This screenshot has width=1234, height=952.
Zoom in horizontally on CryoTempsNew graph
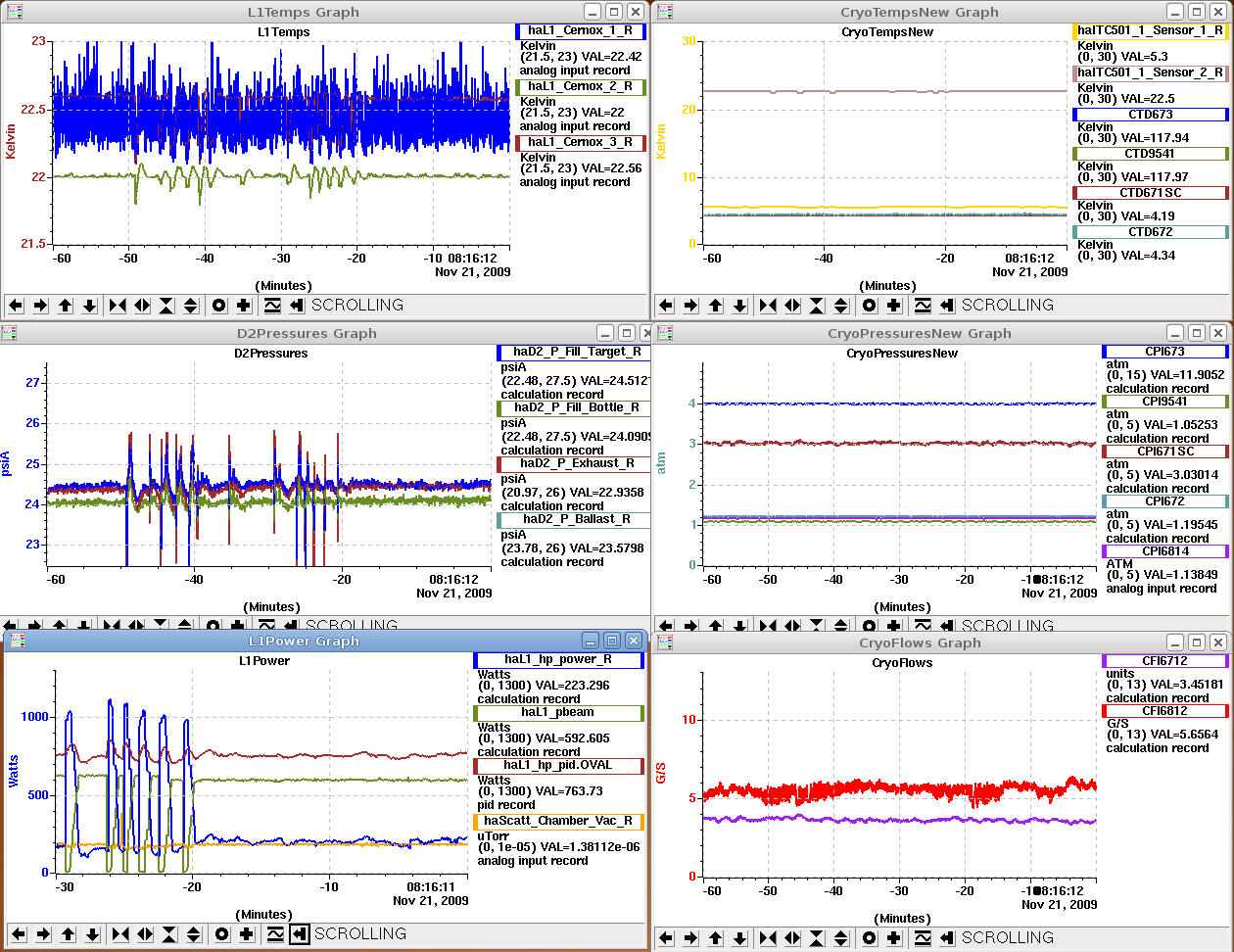[768, 306]
